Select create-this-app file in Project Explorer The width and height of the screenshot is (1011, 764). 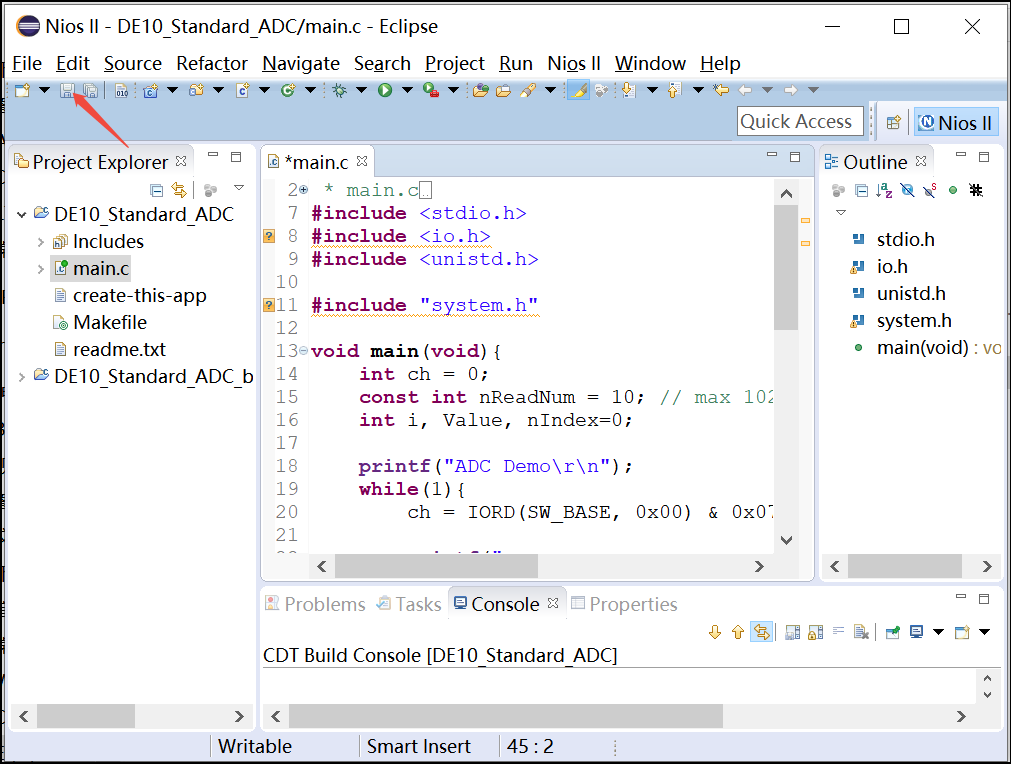(x=140, y=295)
